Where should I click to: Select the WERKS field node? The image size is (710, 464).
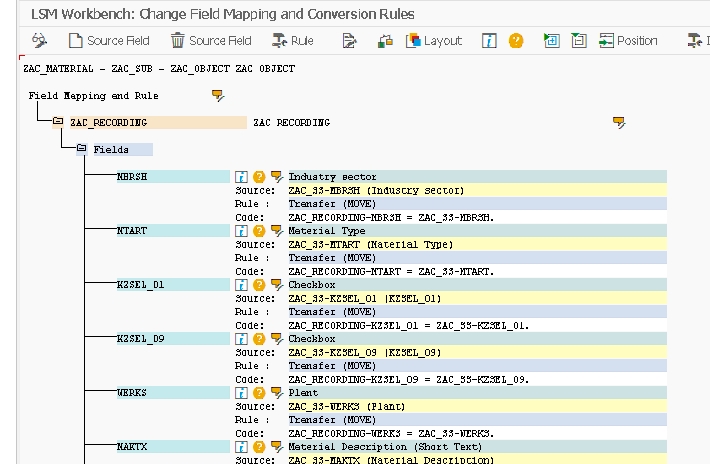(173, 392)
